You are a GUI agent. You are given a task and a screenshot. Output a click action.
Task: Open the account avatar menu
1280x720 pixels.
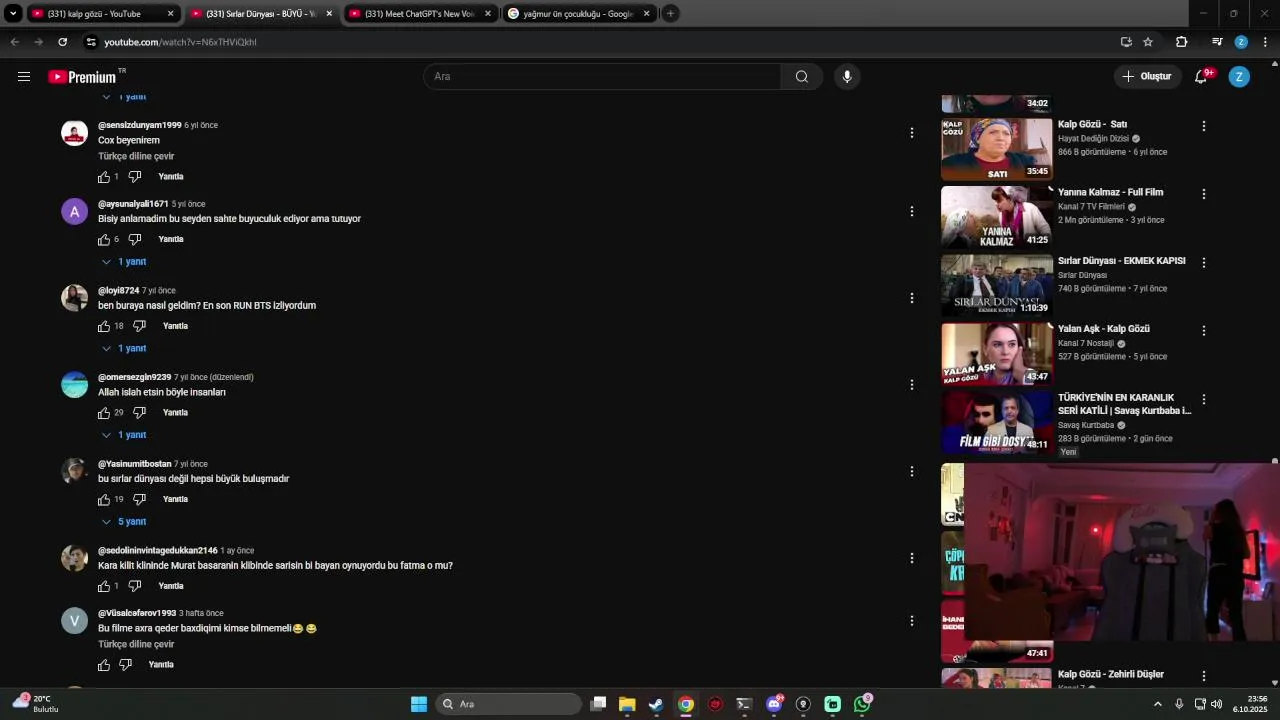1239,77
